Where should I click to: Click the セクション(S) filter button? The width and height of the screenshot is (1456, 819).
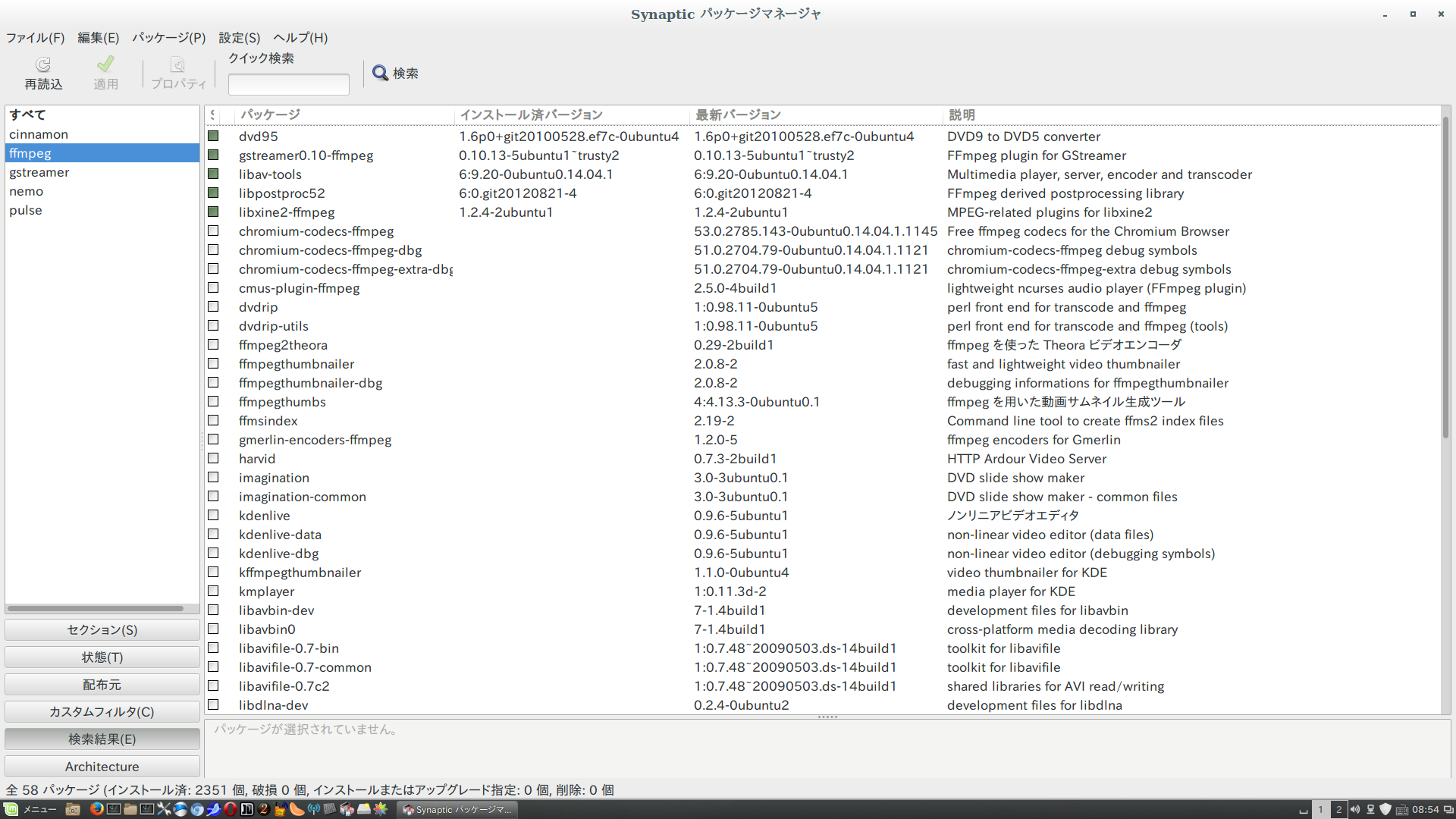(102, 630)
